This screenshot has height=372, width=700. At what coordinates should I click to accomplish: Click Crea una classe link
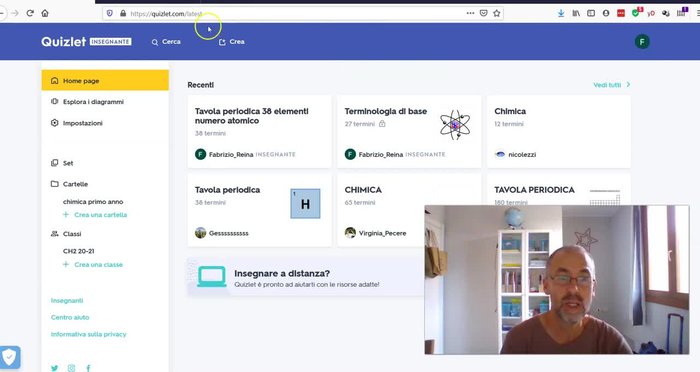point(98,265)
